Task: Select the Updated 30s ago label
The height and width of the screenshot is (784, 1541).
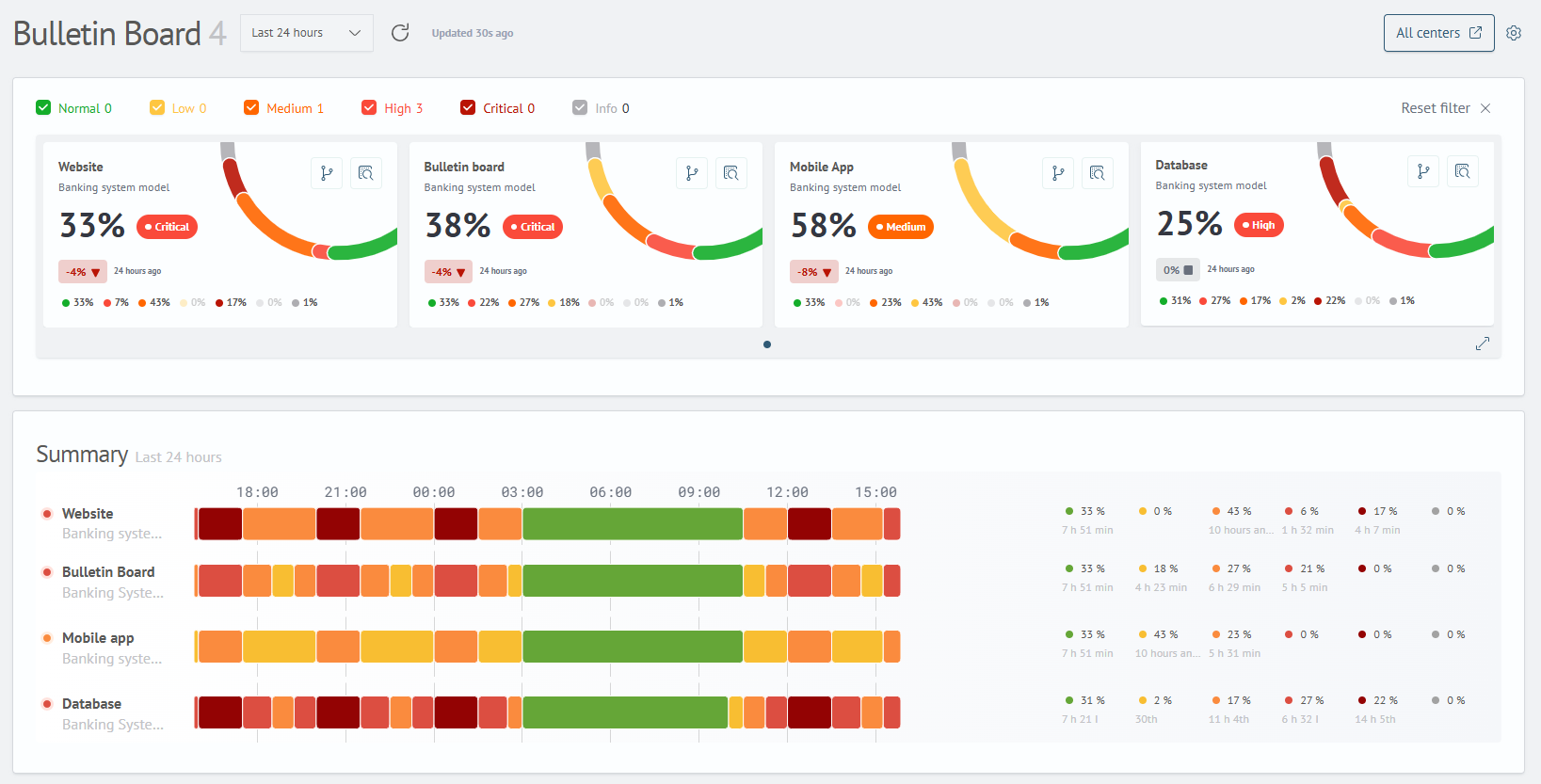Action: pos(473,33)
